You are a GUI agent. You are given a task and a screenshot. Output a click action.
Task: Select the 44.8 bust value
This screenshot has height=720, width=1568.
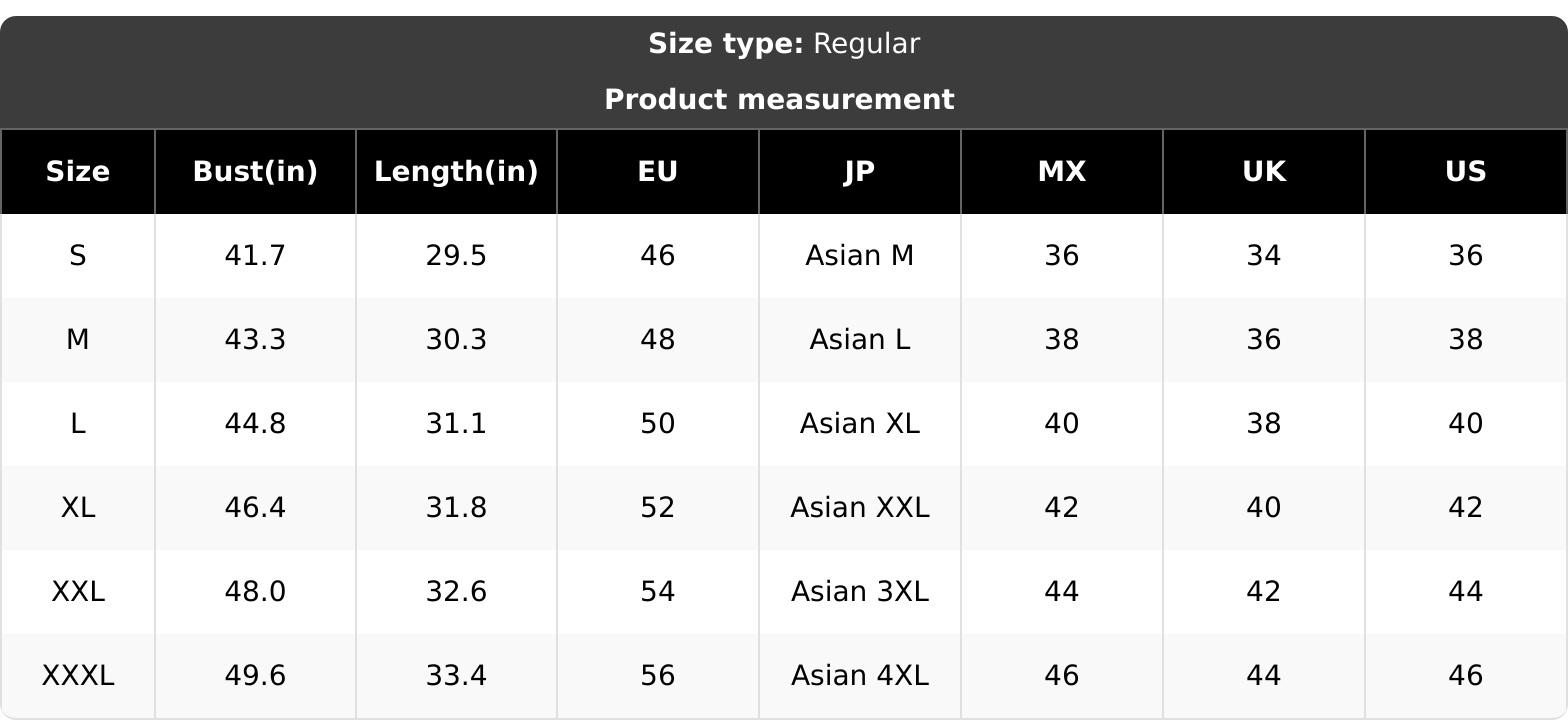tap(255, 424)
